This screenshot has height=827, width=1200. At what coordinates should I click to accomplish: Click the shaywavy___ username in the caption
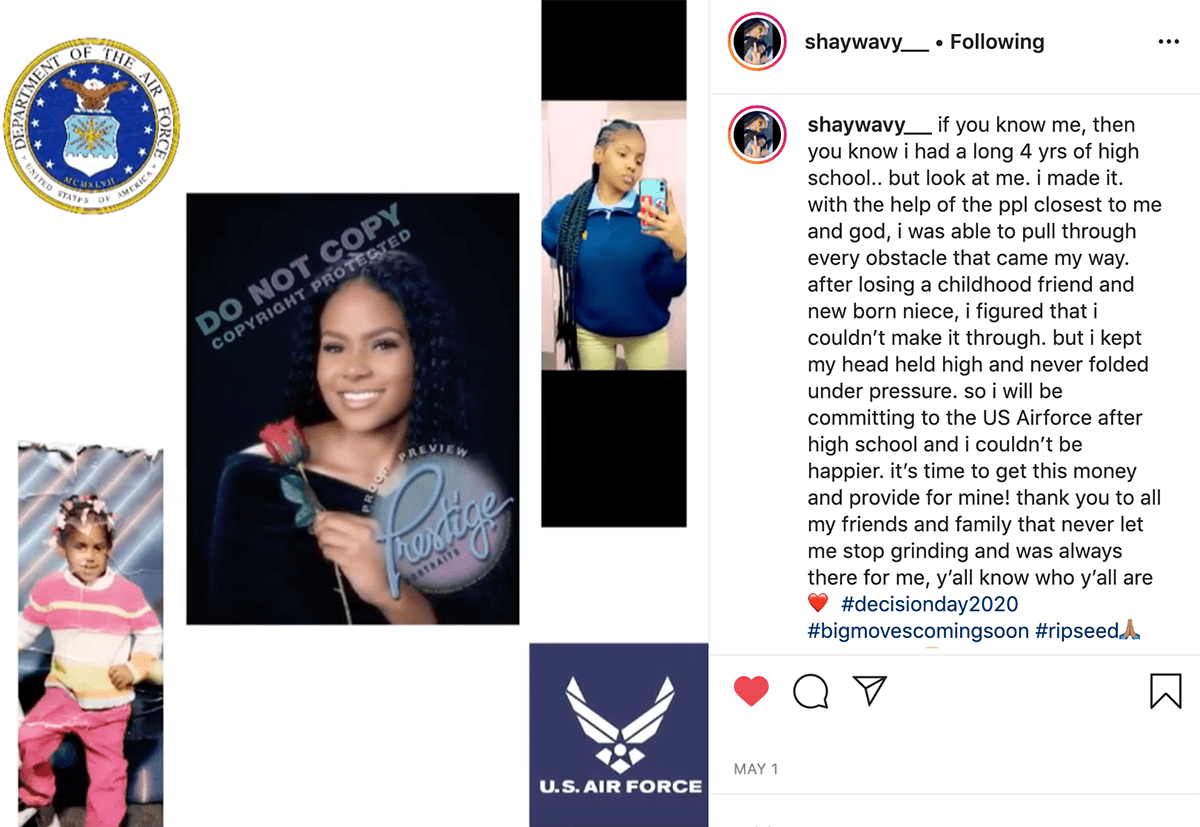(x=870, y=125)
